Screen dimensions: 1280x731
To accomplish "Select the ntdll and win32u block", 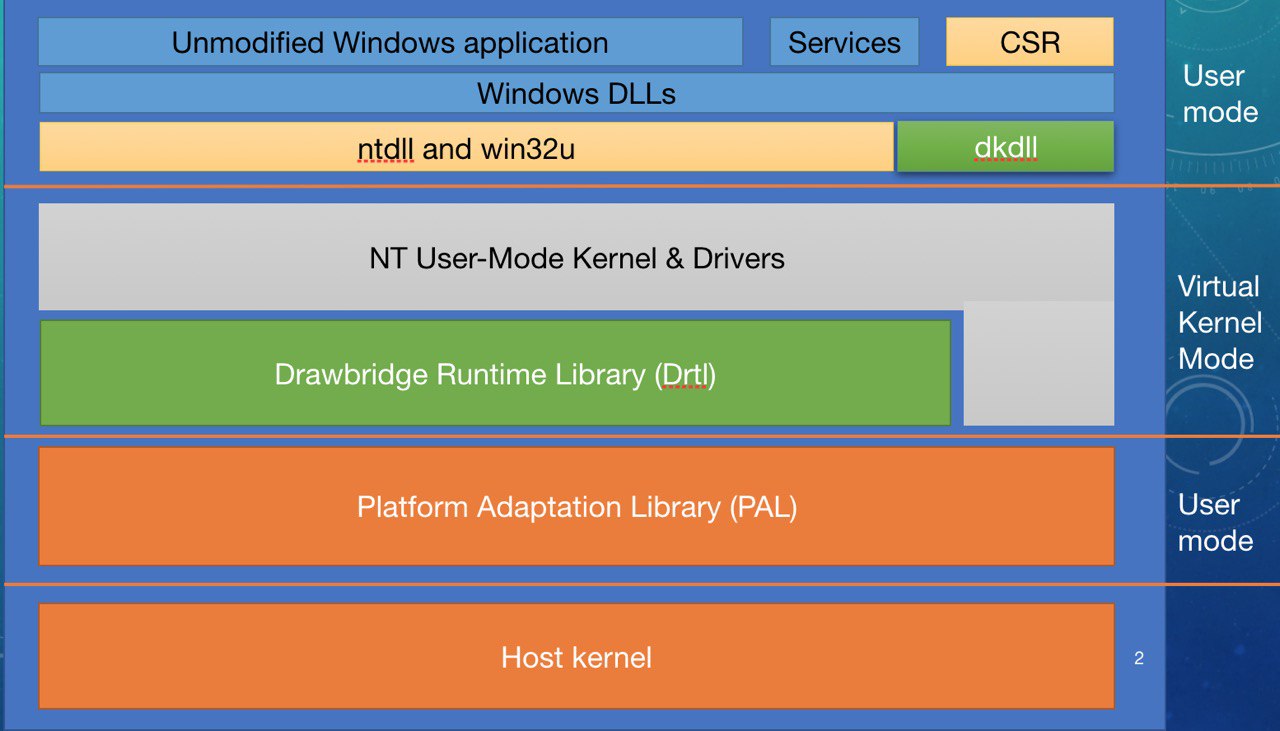I will tap(466, 148).
